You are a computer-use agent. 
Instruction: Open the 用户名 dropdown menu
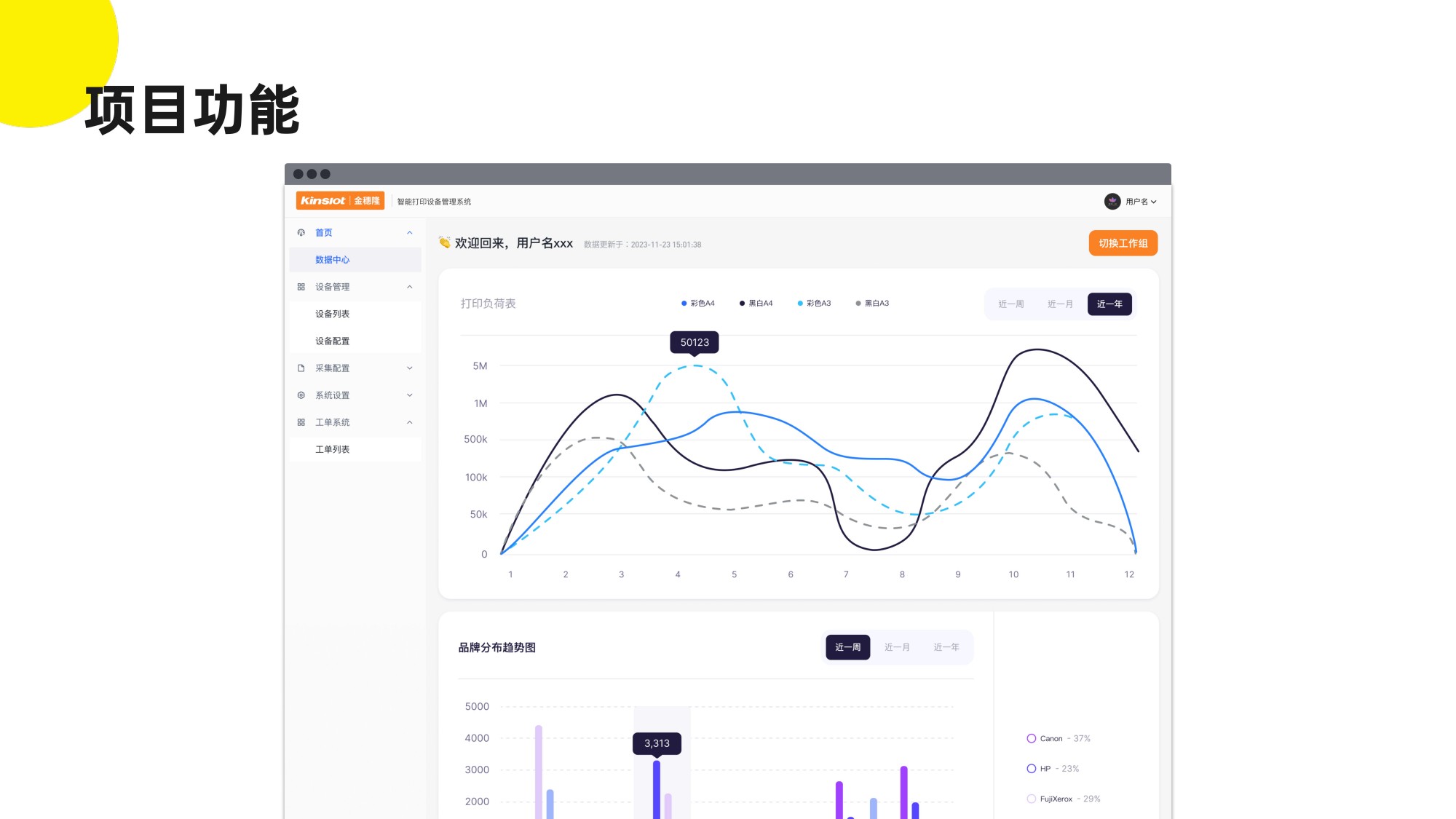(x=1140, y=202)
